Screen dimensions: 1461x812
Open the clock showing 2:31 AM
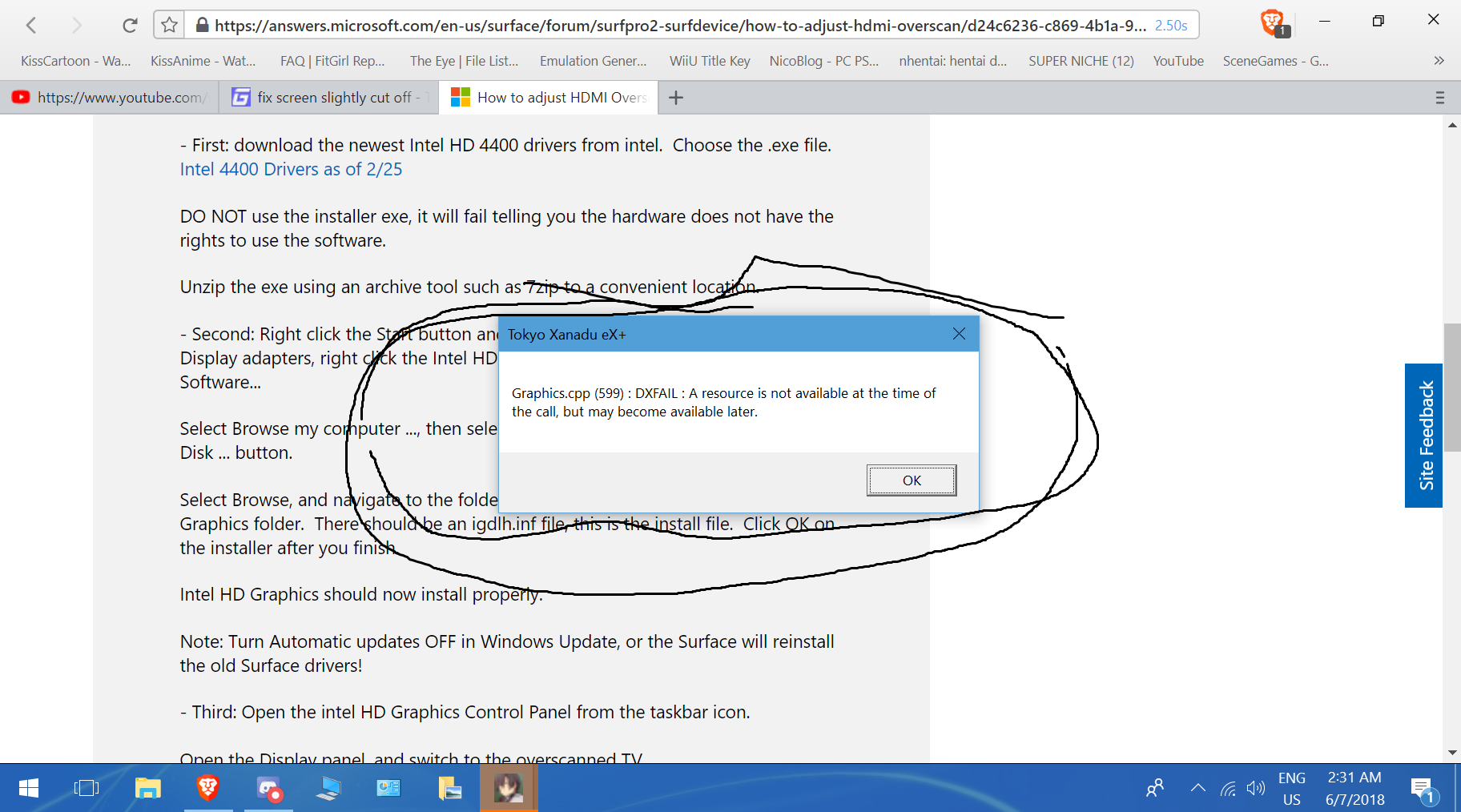1355,789
